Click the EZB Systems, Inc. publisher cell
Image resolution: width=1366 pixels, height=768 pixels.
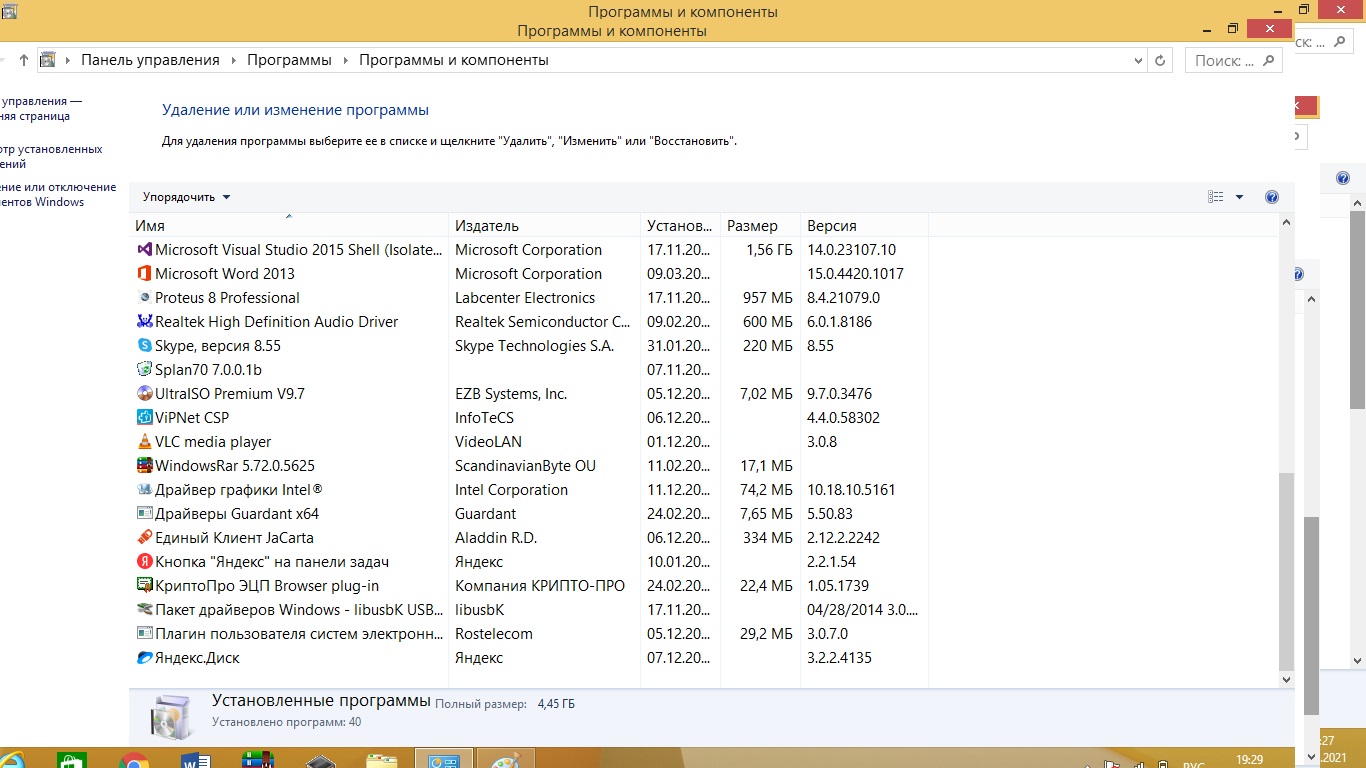(x=511, y=394)
